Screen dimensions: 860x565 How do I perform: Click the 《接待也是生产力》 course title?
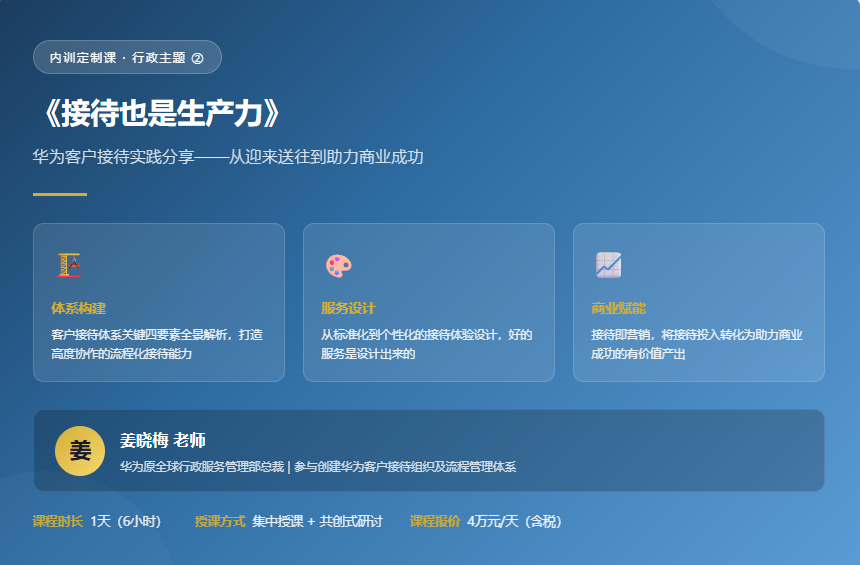[x=160, y=114]
